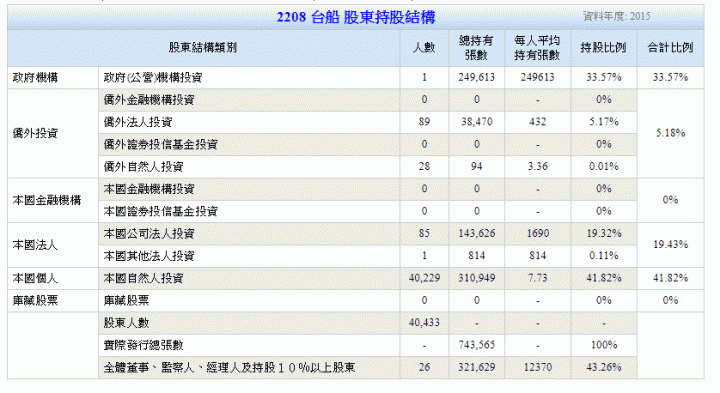The width and height of the screenshot is (720, 393).
Task: Click the 100% holding ratio value
Action: (x=604, y=345)
